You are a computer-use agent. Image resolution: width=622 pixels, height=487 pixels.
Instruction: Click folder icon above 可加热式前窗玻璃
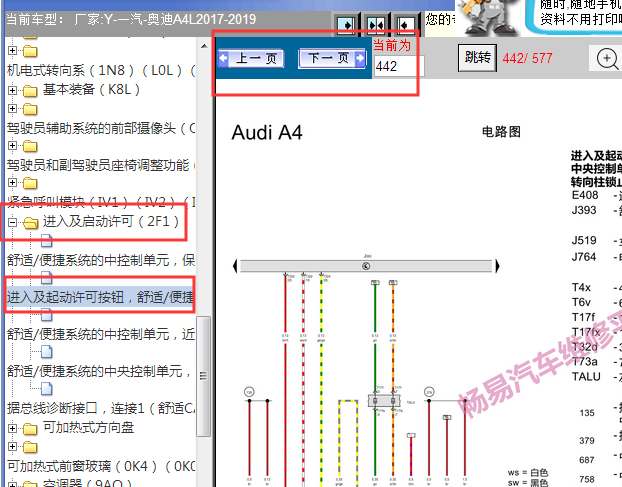(x=30, y=447)
